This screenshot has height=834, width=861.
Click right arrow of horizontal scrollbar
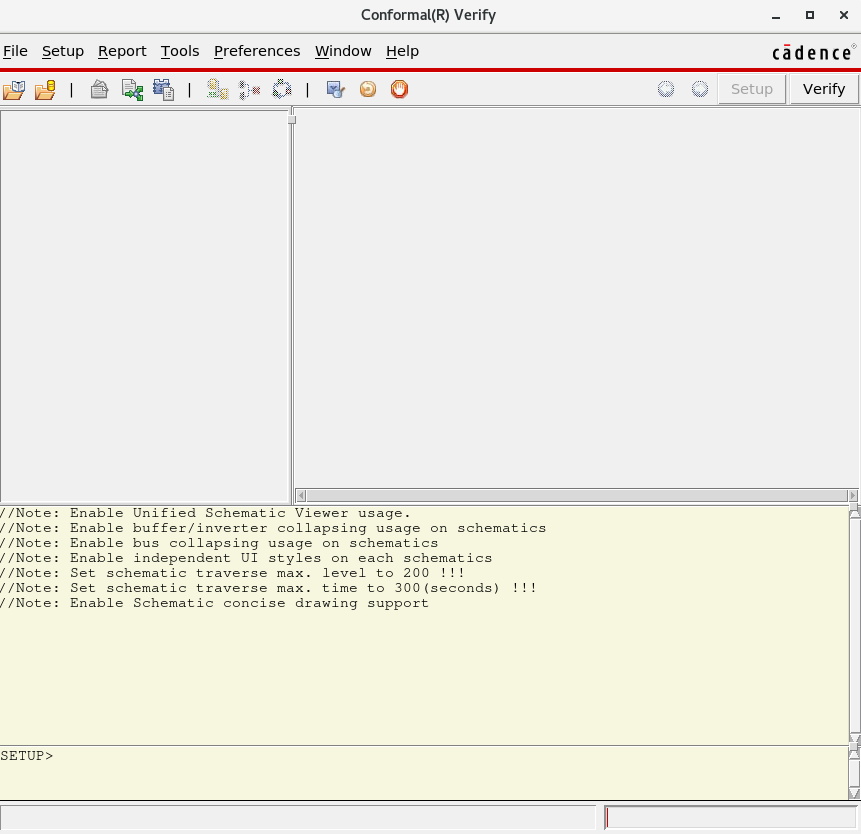[853, 496]
